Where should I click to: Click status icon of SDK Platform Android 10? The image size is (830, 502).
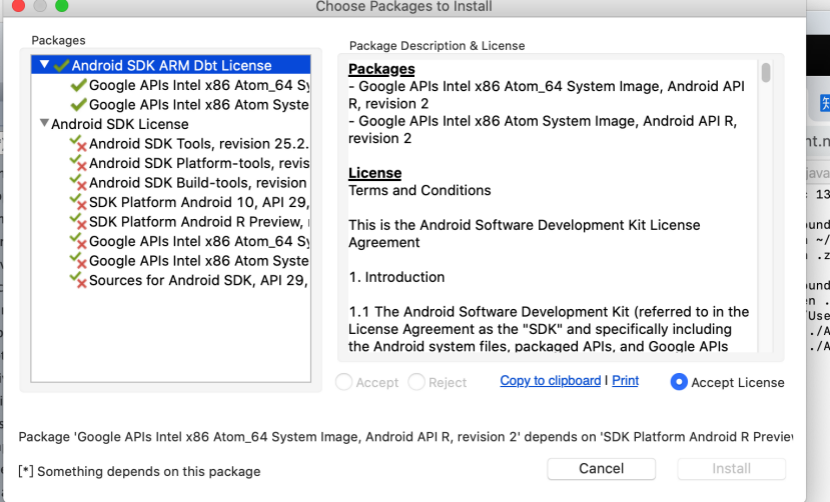(x=78, y=202)
